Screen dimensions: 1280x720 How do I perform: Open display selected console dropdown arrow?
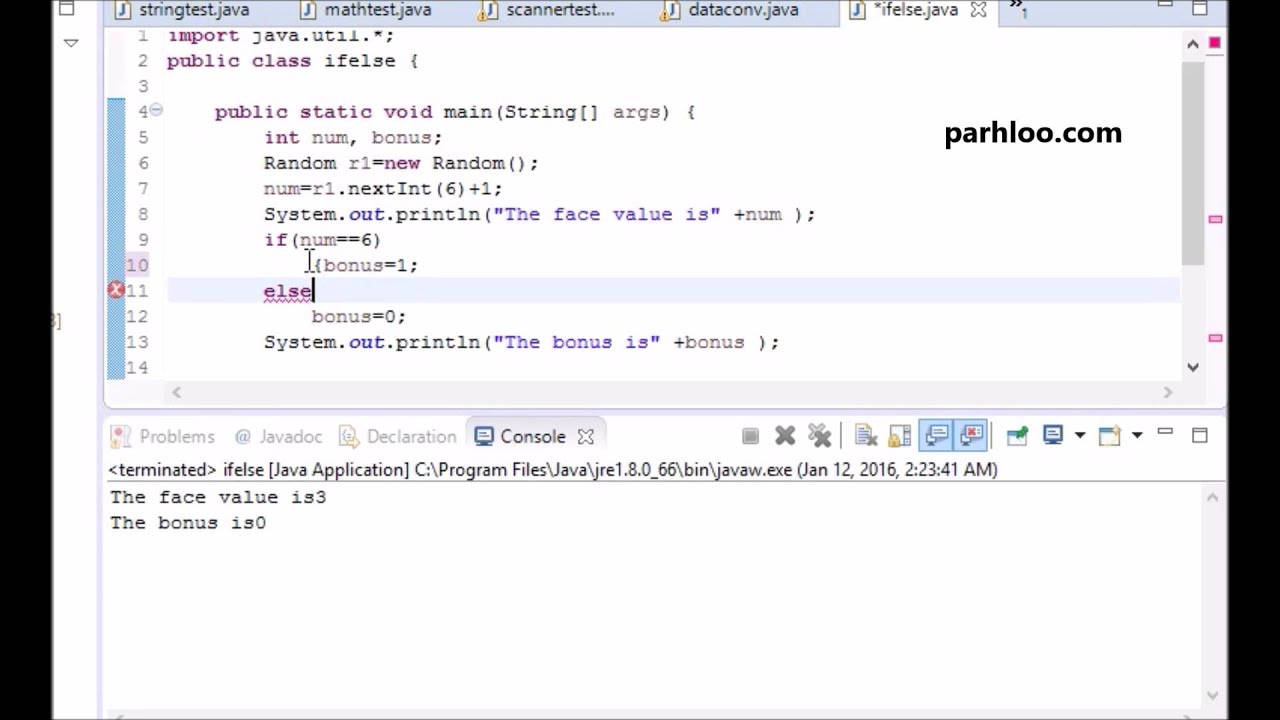(x=1079, y=436)
